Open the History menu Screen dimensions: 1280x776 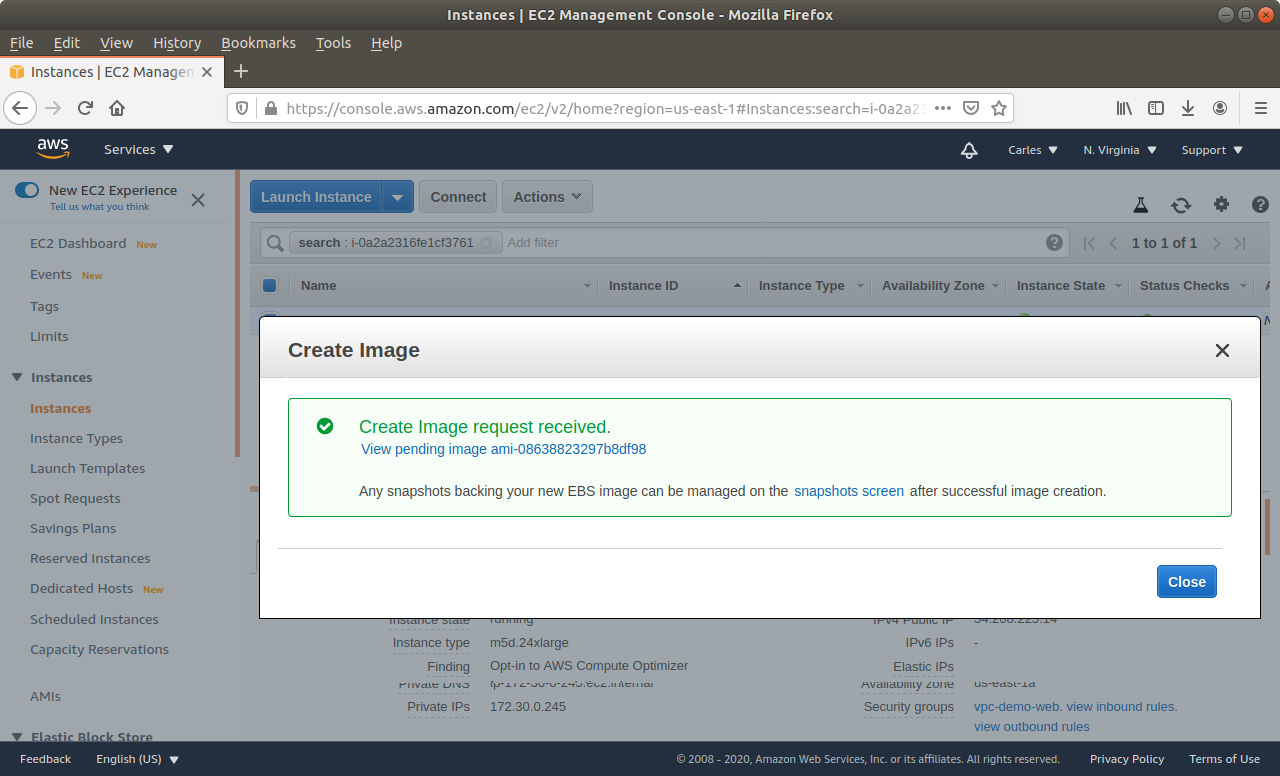pos(177,43)
